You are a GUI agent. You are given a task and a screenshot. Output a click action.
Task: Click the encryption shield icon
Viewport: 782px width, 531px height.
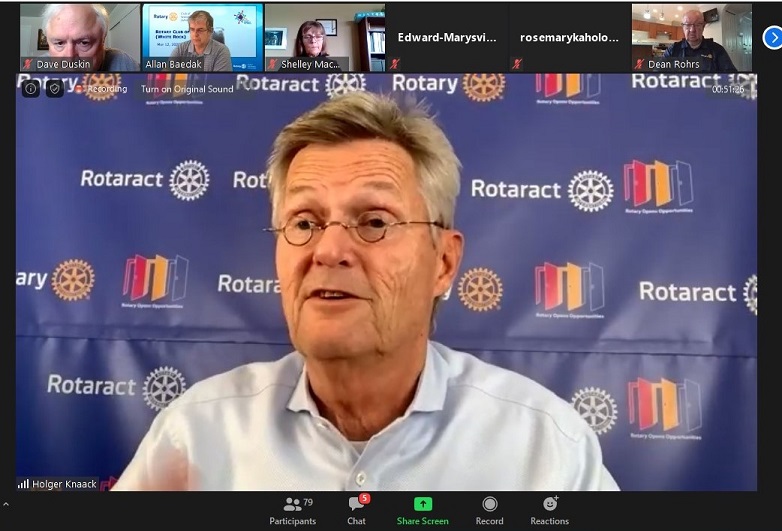(x=54, y=88)
